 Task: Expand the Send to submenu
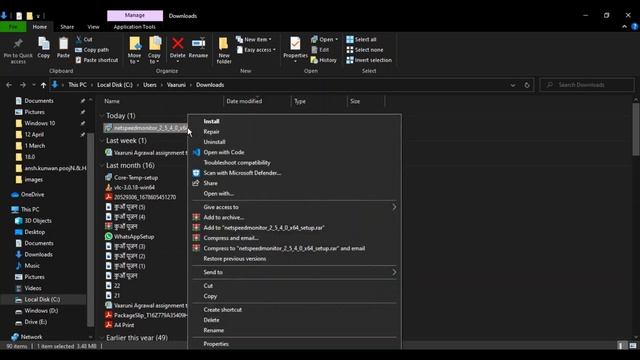[294, 272]
